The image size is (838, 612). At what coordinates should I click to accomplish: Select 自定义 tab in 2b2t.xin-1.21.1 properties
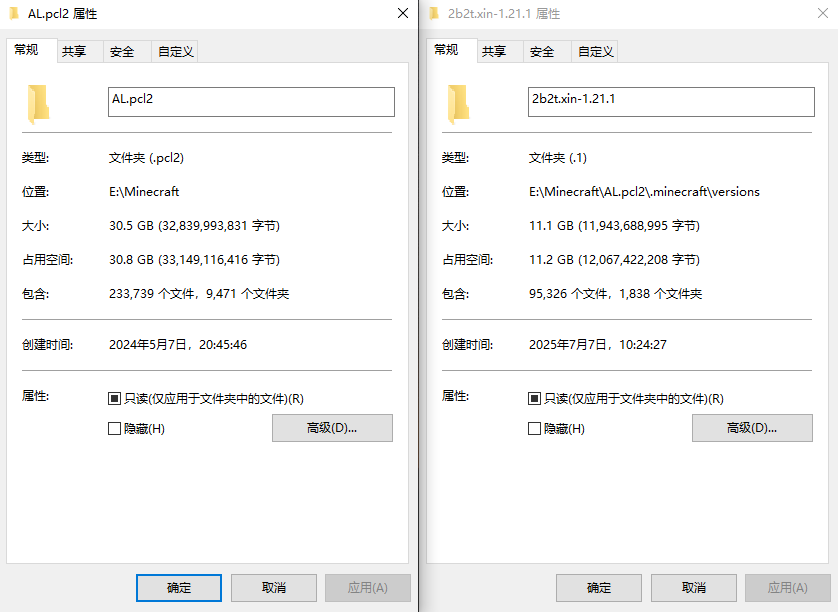click(x=595, y=52)
